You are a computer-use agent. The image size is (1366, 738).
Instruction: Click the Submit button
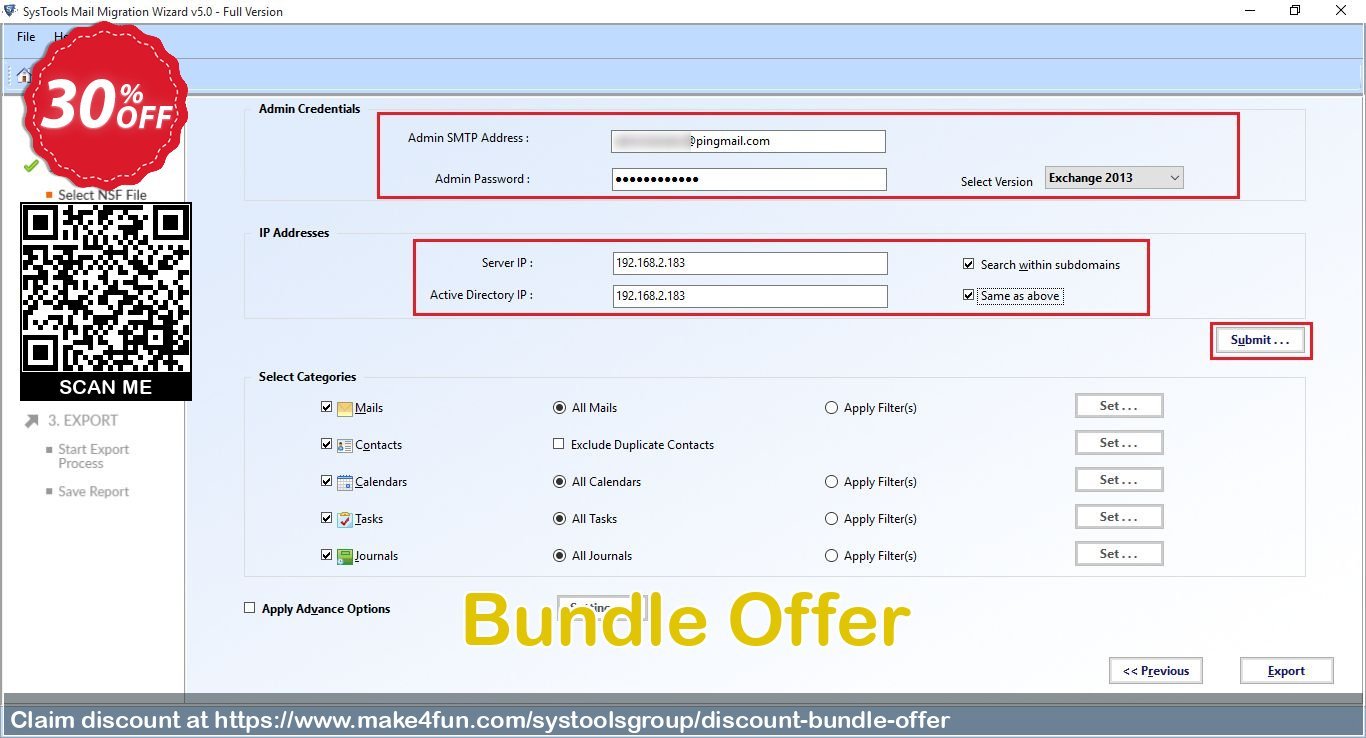coord(1260,340)
